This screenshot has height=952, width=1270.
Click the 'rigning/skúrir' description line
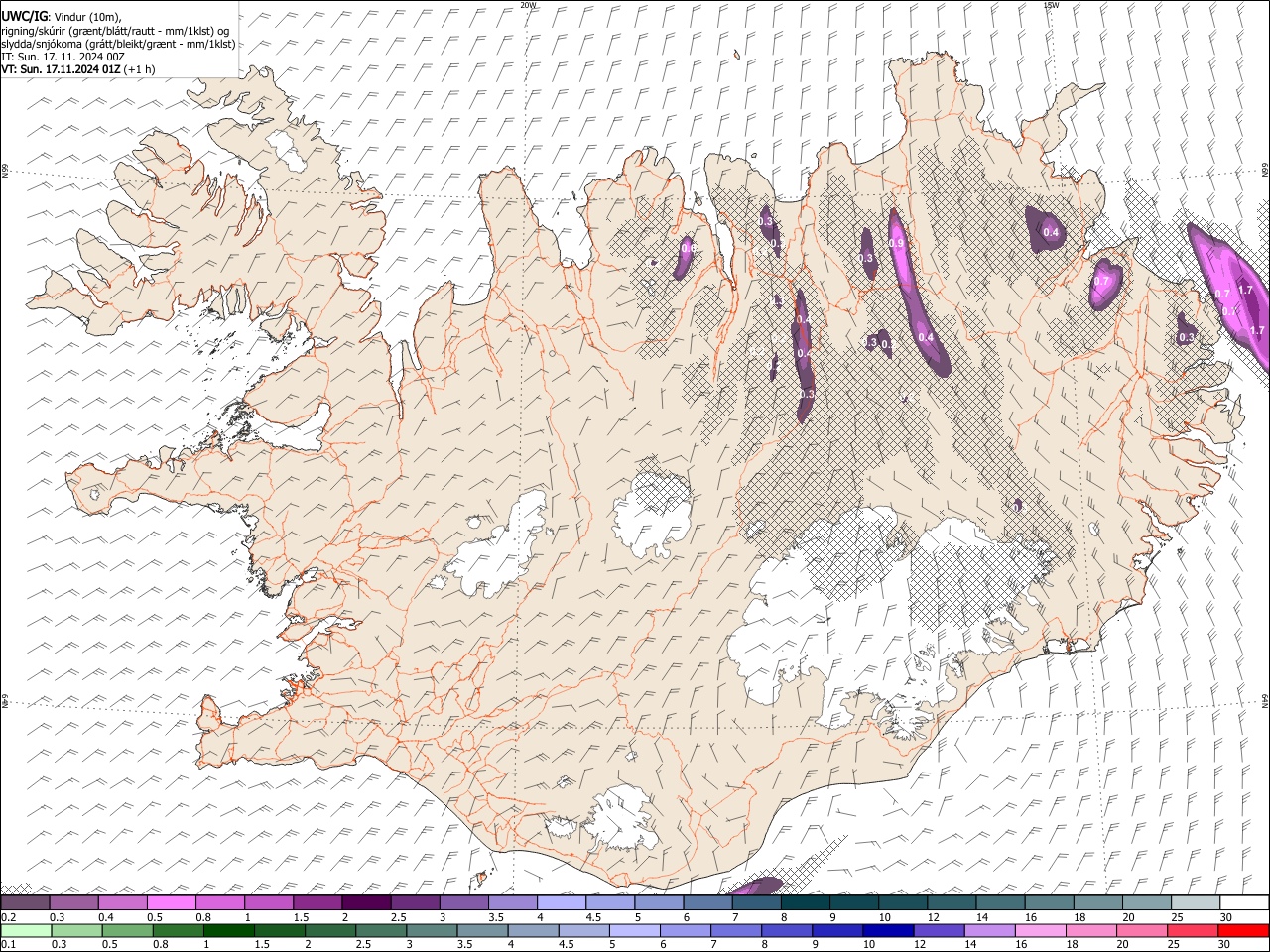[x=115, y=31]
